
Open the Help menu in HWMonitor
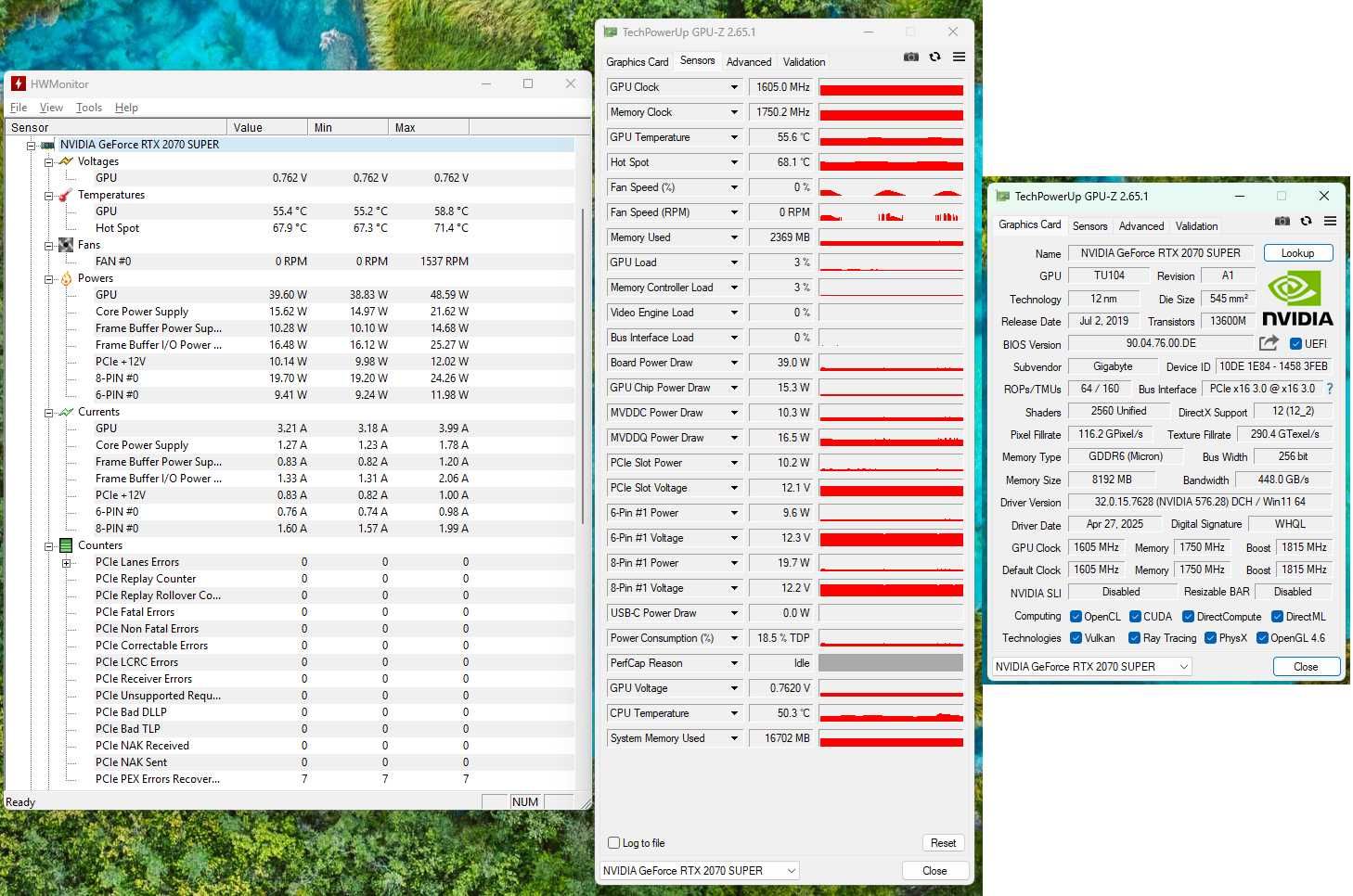(126, 108)
